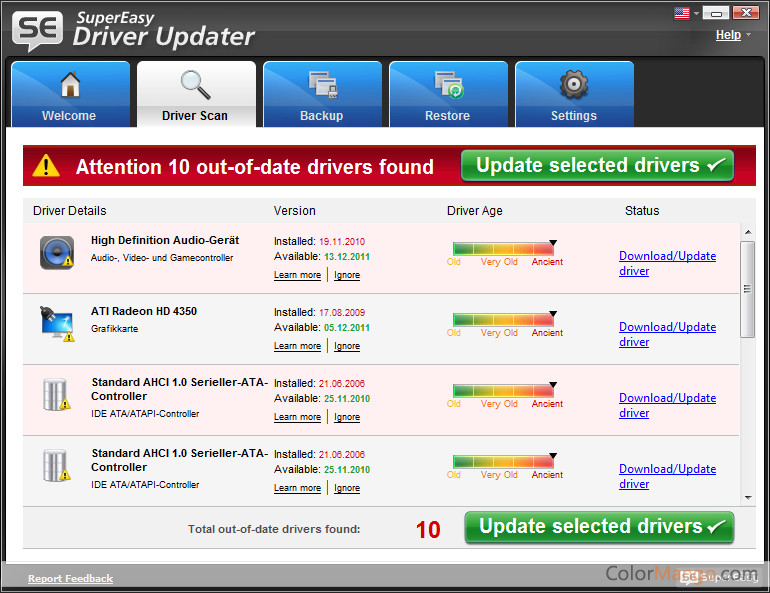Click the Status column header
Image resolution: width=770 pixels, height=593 pixels.
click(642, 211)
